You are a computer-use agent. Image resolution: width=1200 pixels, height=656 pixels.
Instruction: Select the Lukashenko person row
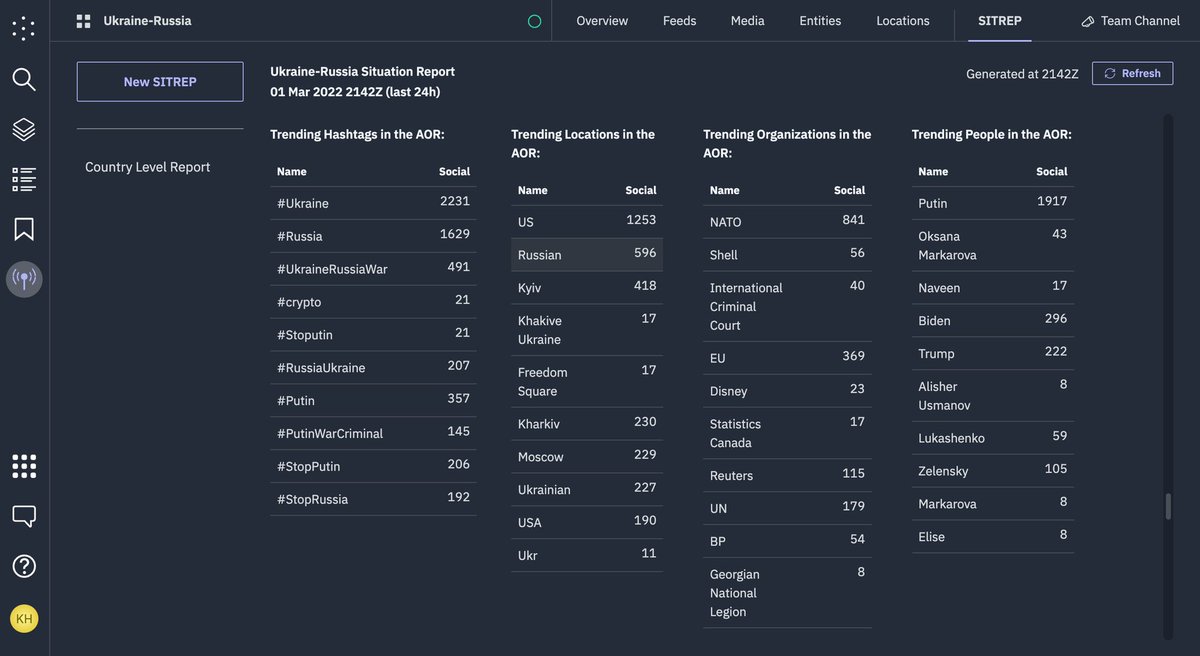[x=993, y=438]
